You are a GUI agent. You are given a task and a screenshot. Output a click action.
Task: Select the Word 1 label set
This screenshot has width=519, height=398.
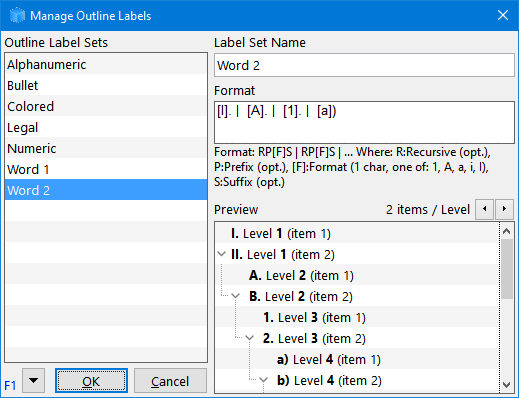coord(106,169)
